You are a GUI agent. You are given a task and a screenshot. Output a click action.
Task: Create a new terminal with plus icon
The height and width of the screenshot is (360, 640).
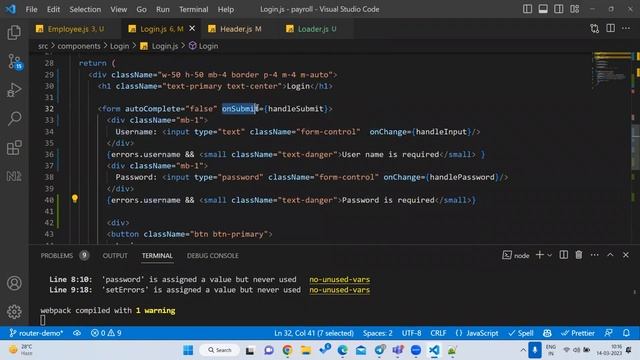(x=539, y=255)
